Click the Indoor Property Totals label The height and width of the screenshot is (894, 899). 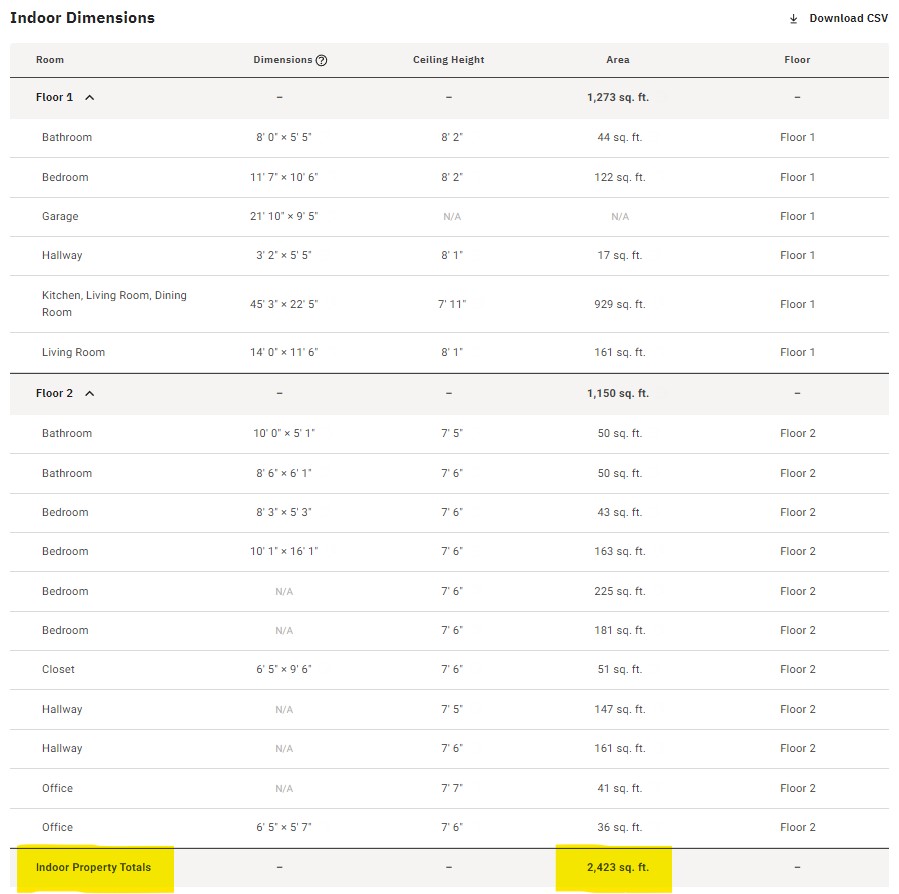(93, 867)
